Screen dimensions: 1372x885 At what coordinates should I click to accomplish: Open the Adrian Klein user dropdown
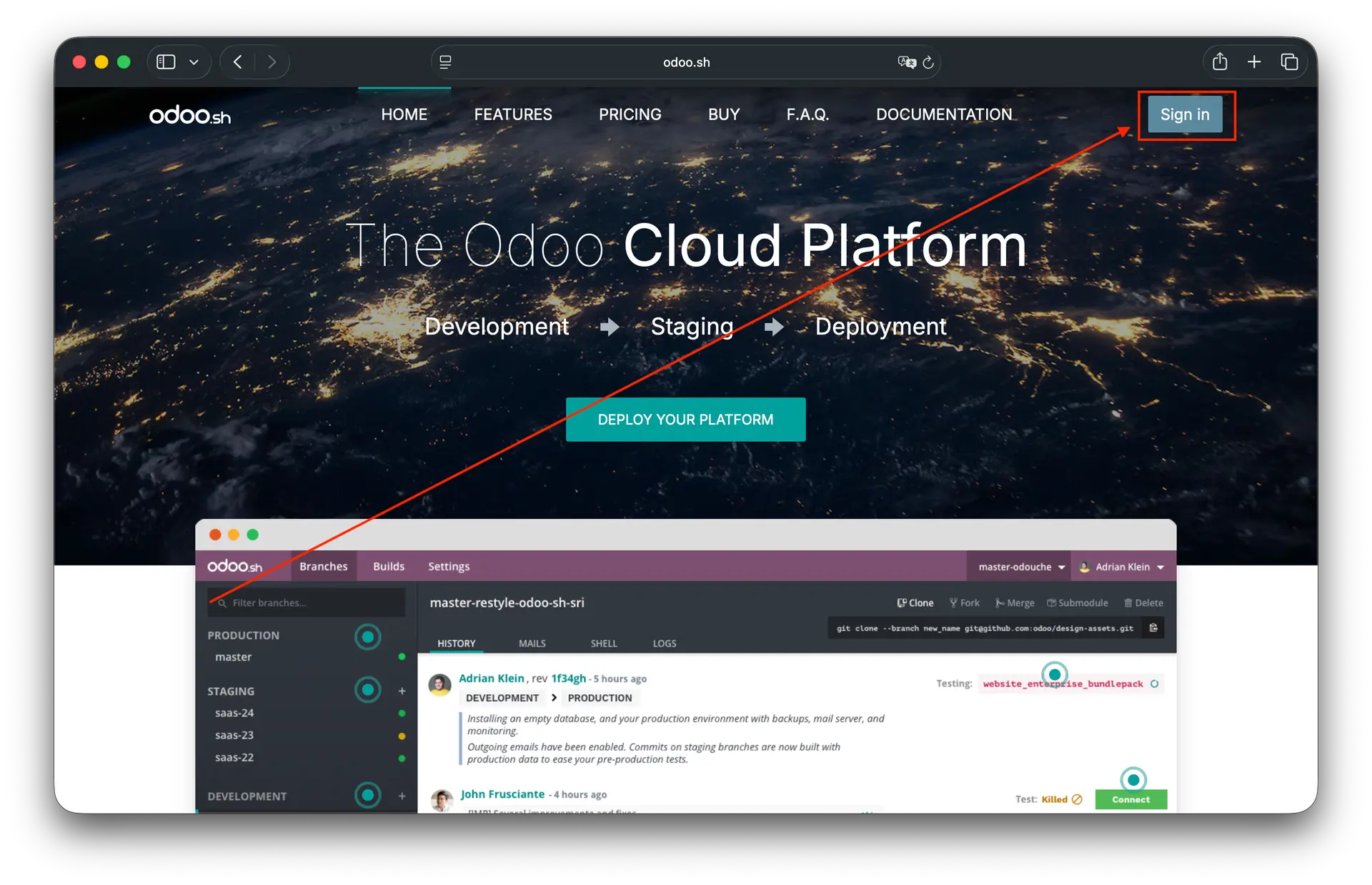pyautogui.click(x=1122, y=567)
